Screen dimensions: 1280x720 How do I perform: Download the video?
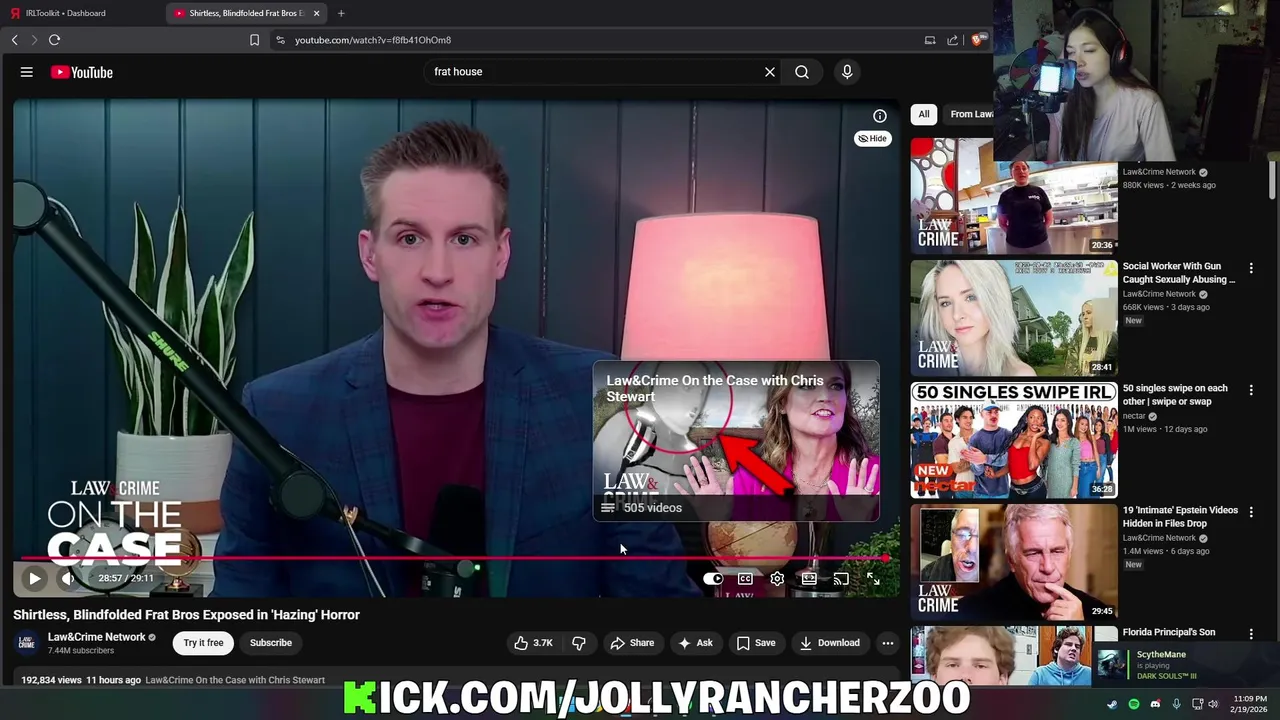(830, 643)
